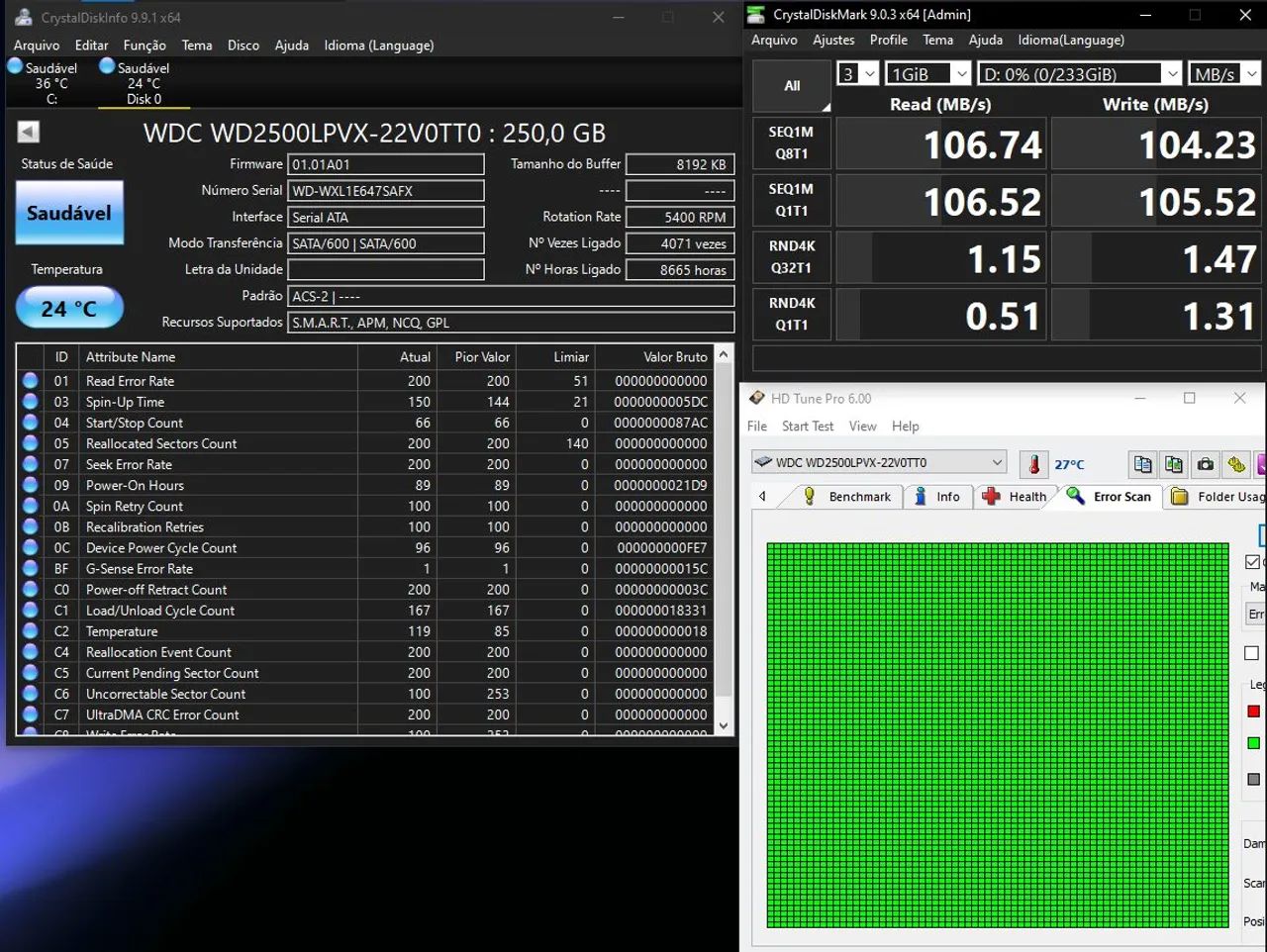Click the blue health orb above C: drive
Screen dimensions: 1267x952
click(x=15, y=66)
